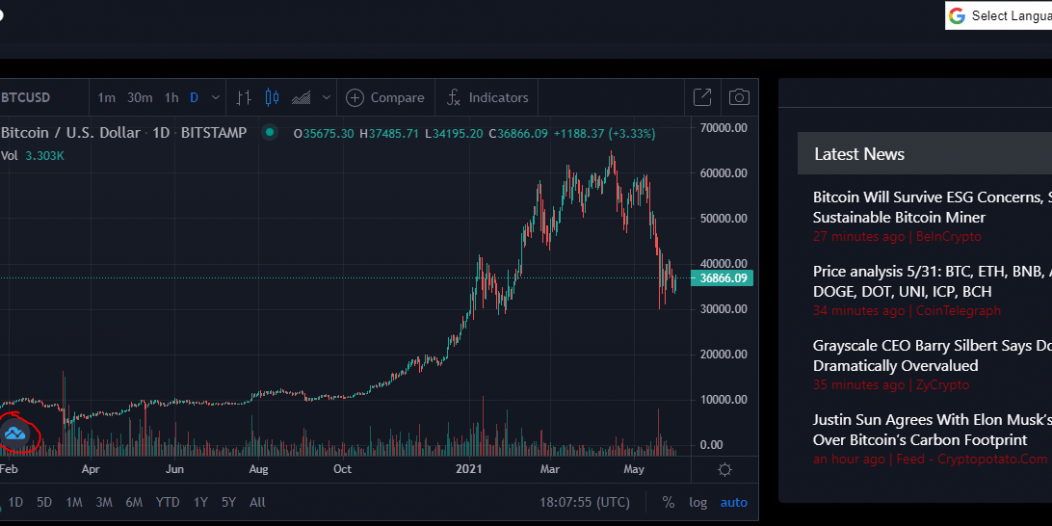Click the TradingView cloud logo icon
This screenshot has width=1052, height=526.
pos(15,434)
